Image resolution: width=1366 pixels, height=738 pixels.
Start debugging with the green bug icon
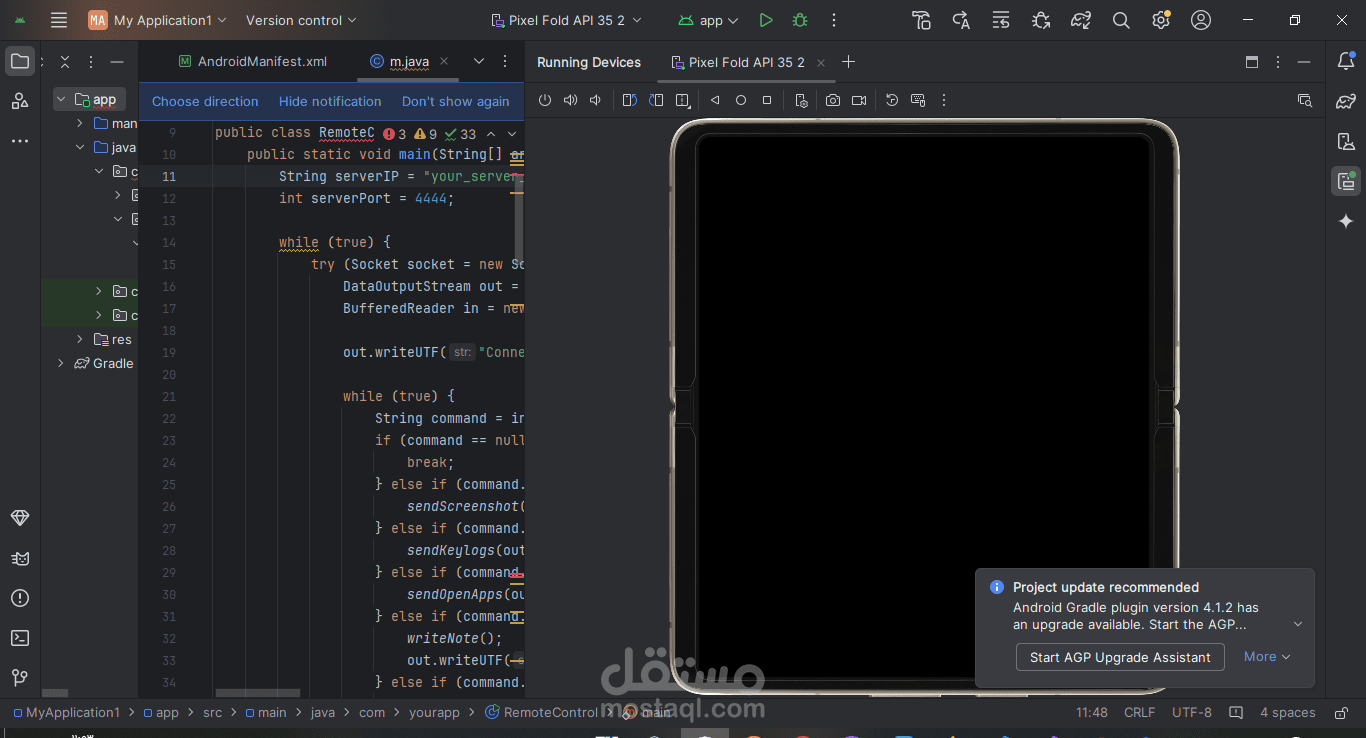tap(800, 20)
